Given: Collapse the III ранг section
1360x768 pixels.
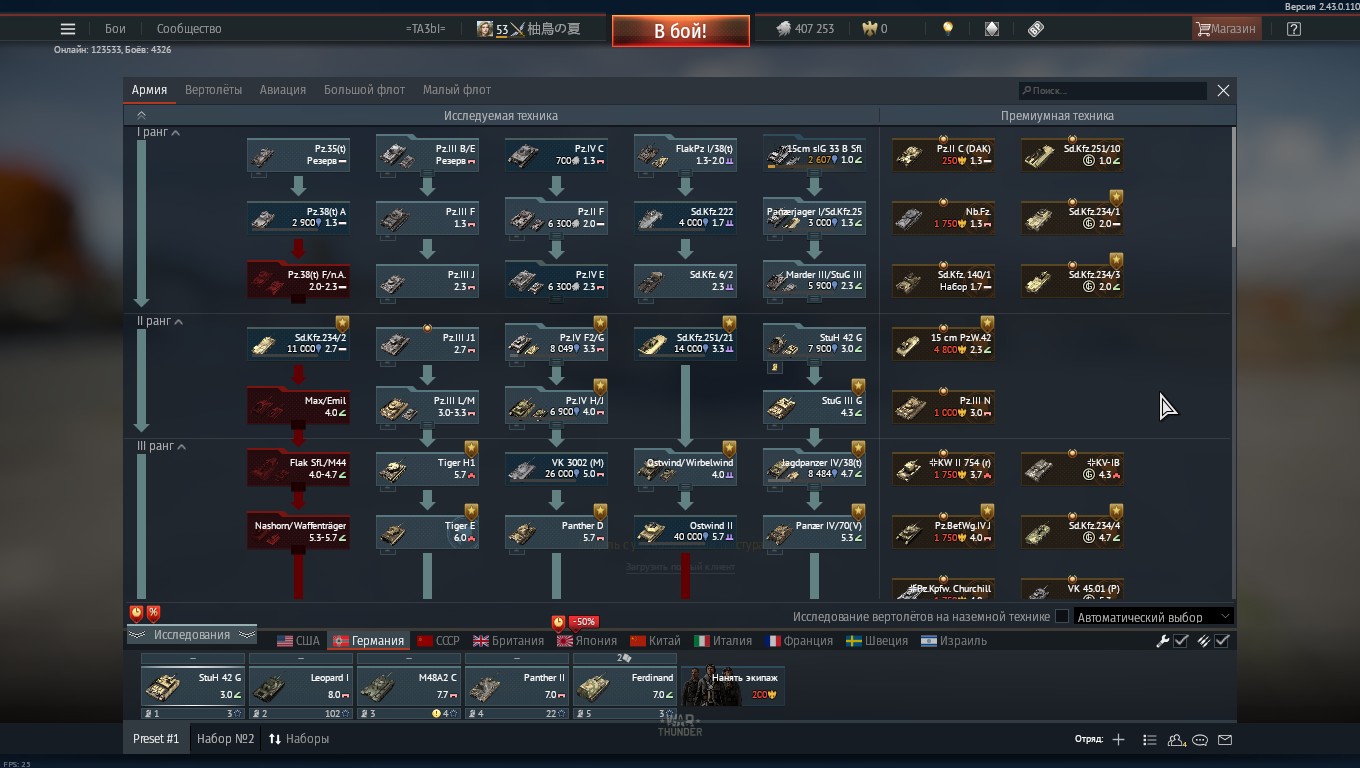Looking at the screenshot, I should pos(162,446).
